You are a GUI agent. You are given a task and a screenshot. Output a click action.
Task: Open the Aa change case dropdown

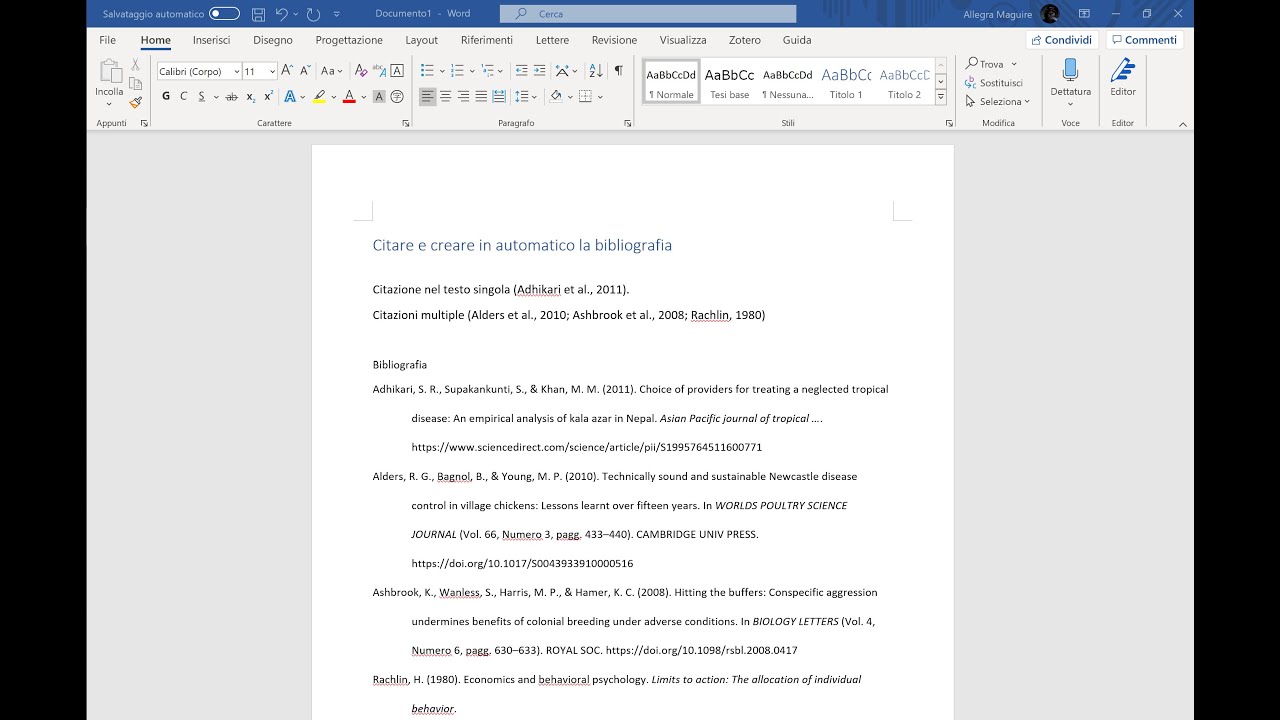click(x=331, y=71)
